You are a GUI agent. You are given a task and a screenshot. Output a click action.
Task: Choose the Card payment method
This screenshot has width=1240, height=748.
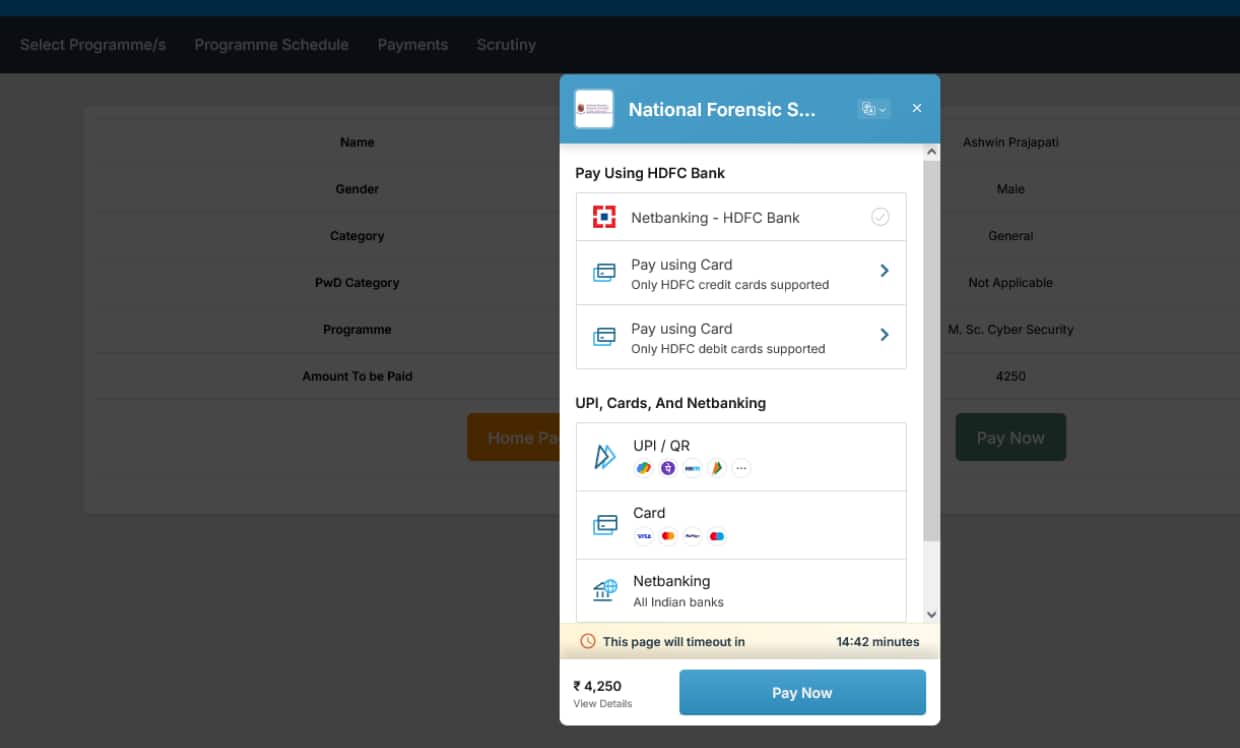coord(741,525)
